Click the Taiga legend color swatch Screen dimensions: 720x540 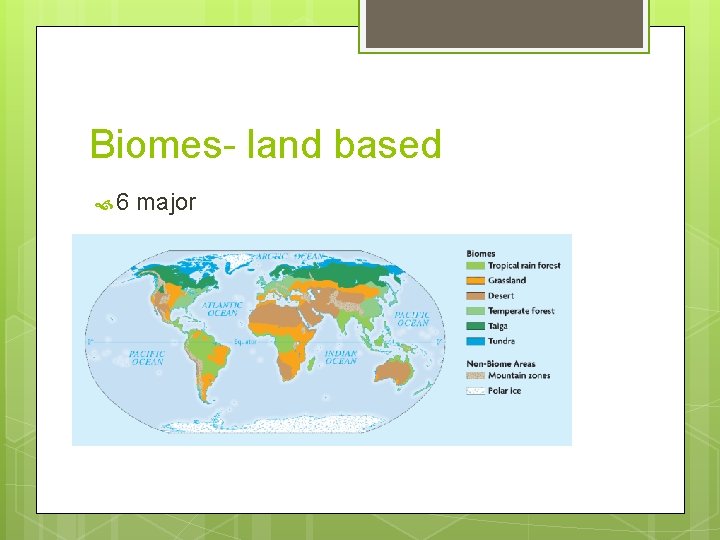(x=475, y=326)
